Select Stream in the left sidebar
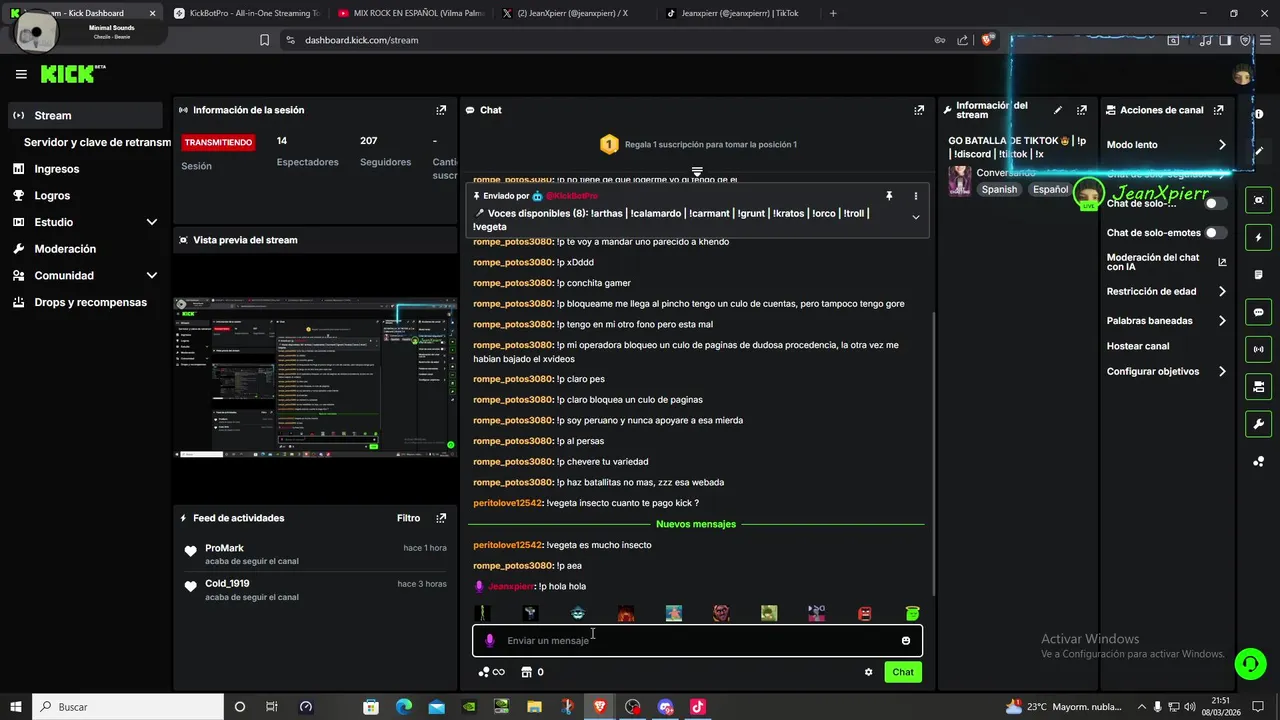 [x=84, y=115]
